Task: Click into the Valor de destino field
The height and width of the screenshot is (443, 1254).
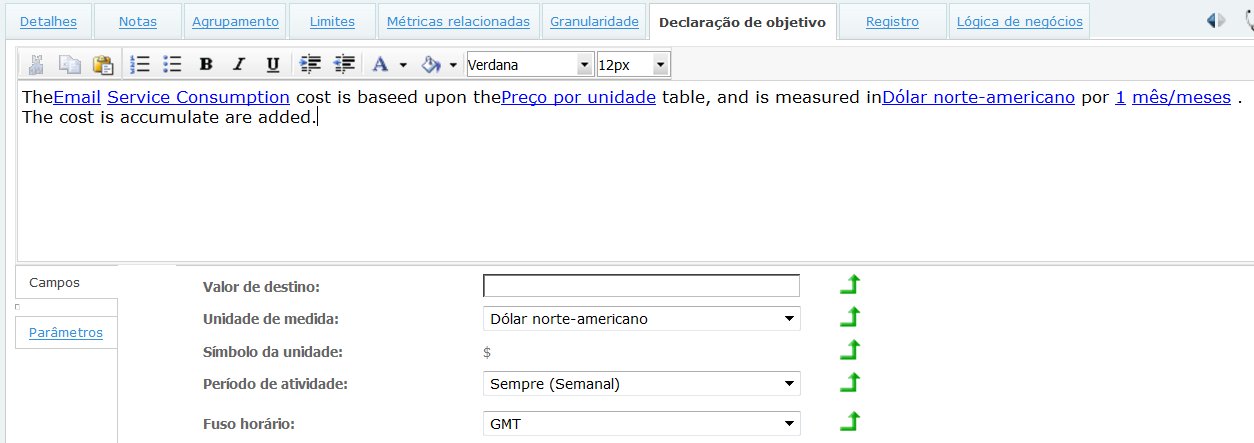Action: click(641, 286)
